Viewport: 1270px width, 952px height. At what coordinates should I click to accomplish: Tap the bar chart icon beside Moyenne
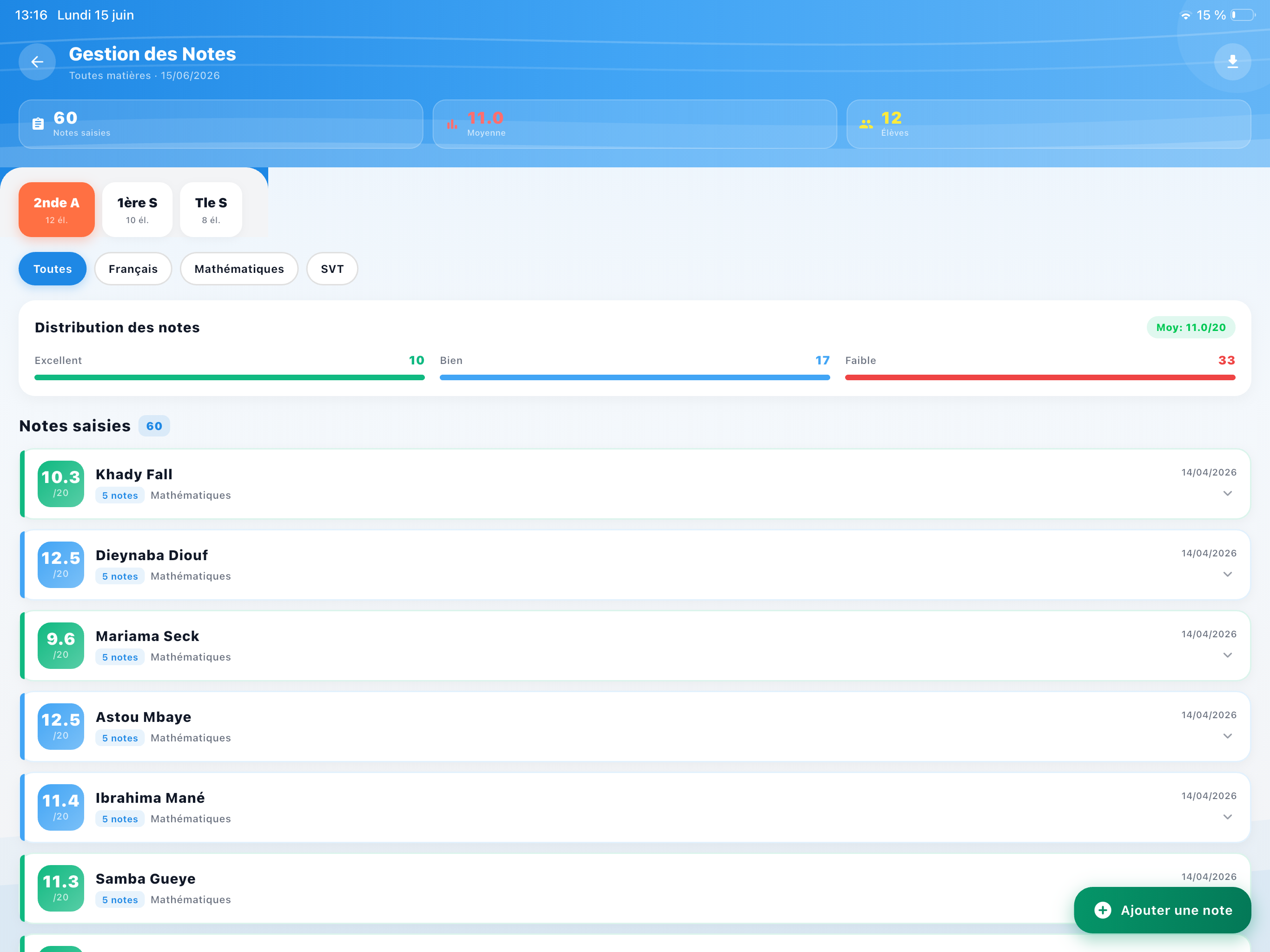pos(452,124)
